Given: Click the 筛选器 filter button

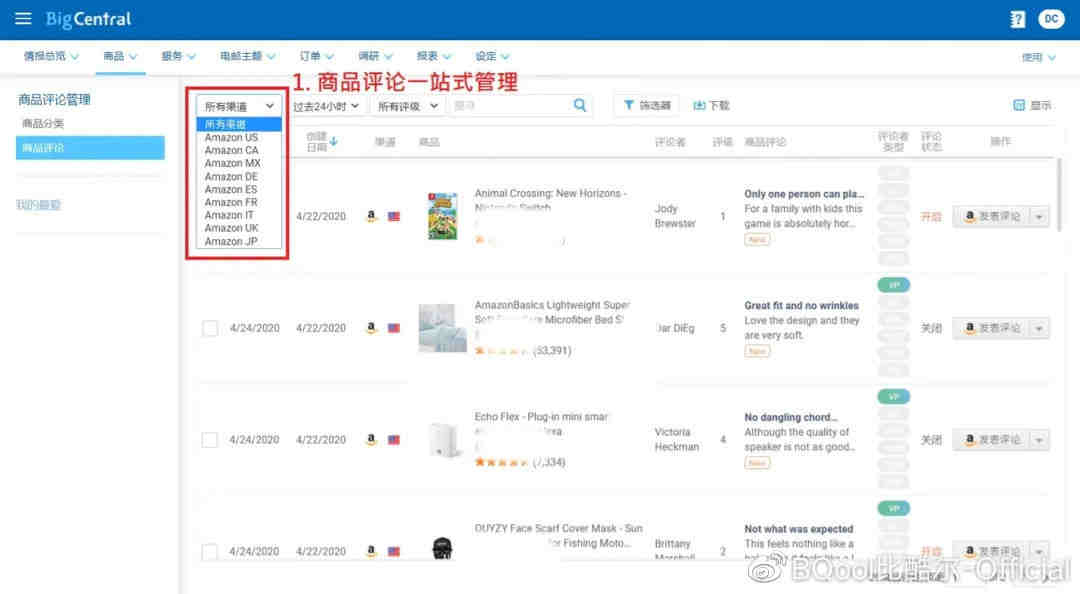Looking at the screenshot, I should (x=647, y=105).
